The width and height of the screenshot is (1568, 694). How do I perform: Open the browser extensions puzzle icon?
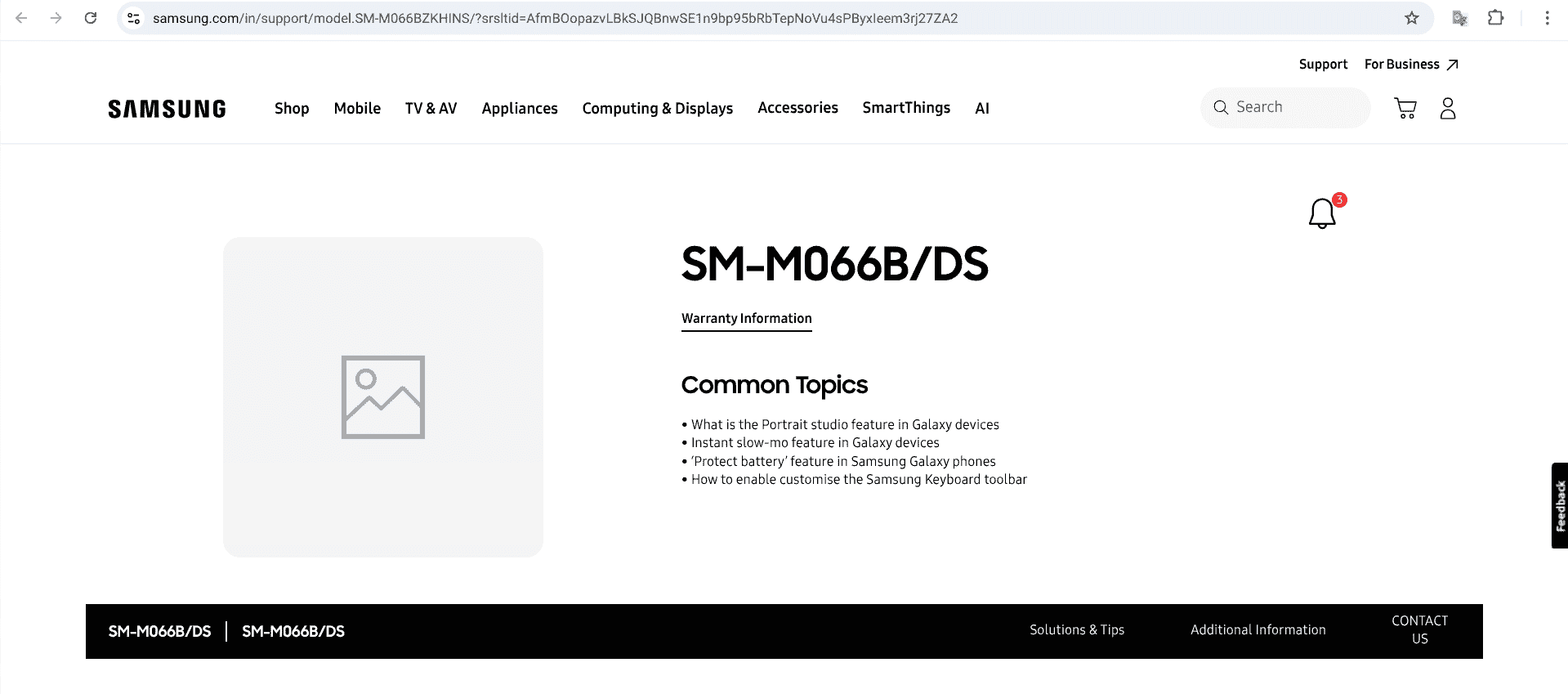(1495, 18)
